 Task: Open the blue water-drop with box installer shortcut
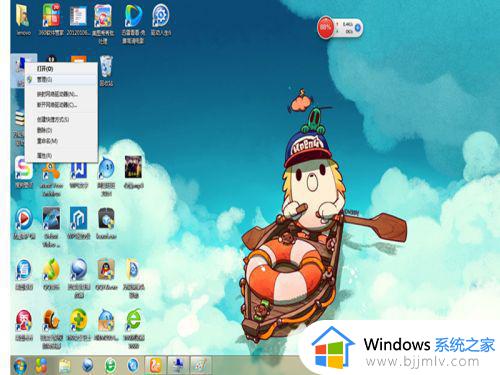[x=106, y=325]
